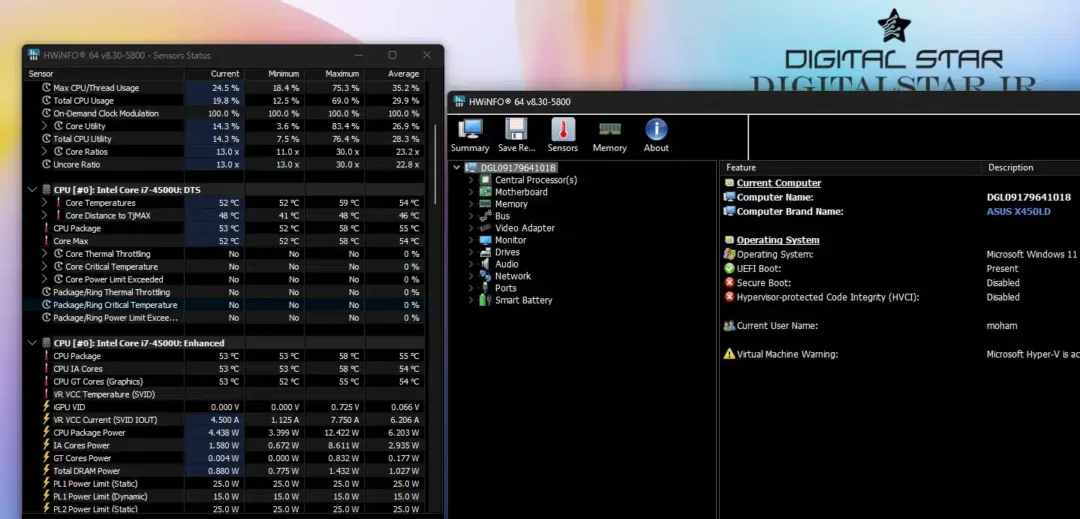Click the Memory module toolbar icon
1080x519 pixels.
[x=609, y=130]
